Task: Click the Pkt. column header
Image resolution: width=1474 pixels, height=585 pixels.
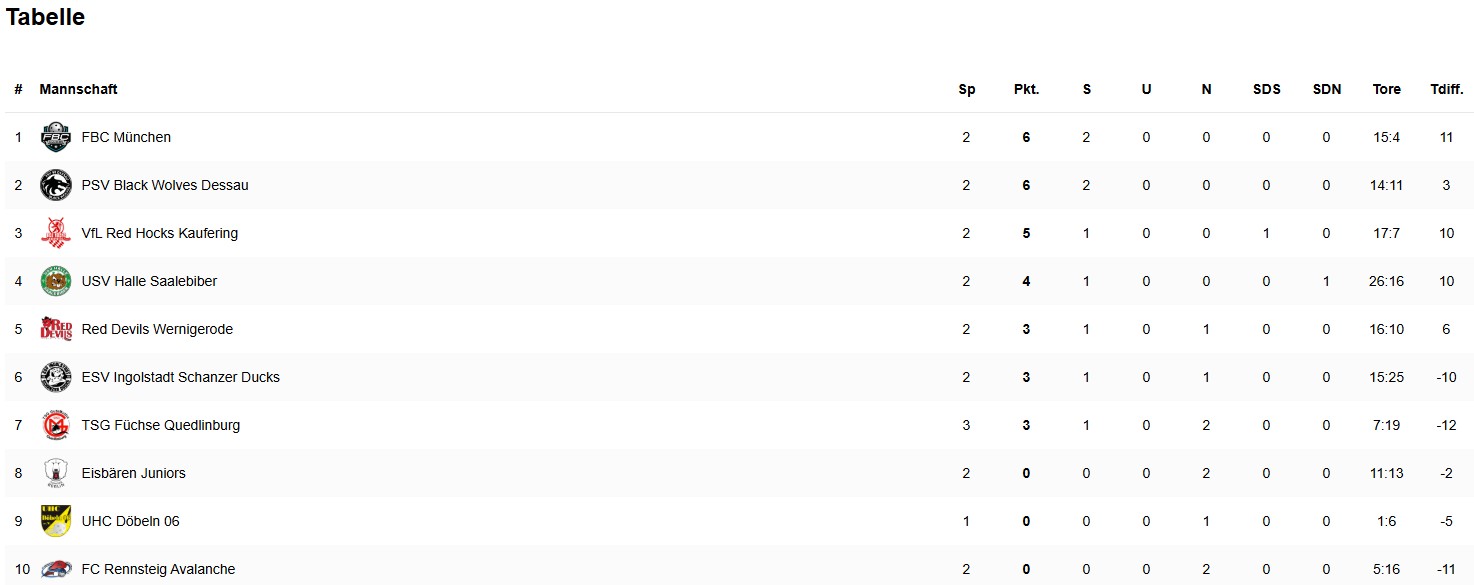Action: pos(1026,89)
